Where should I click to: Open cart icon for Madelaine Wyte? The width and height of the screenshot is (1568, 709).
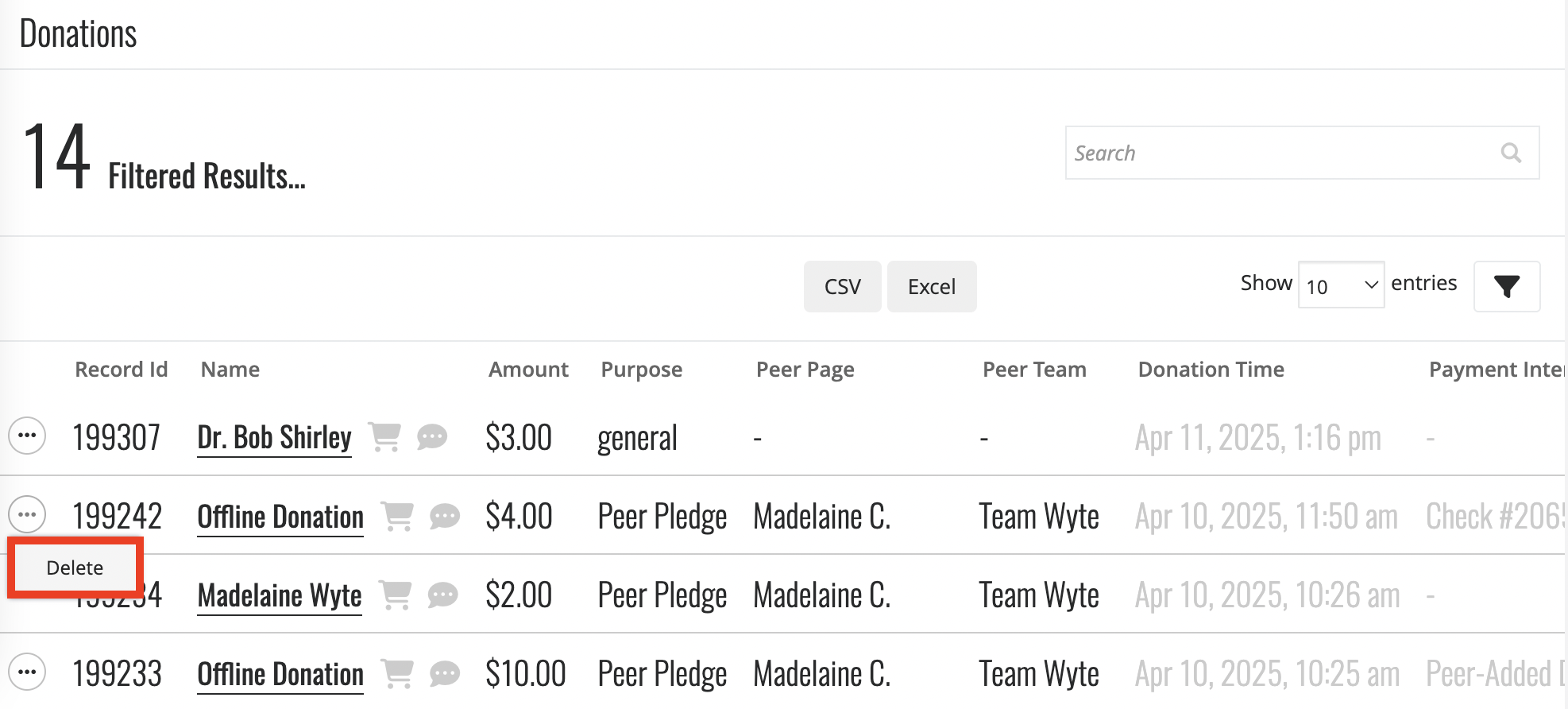click(395, 595)
